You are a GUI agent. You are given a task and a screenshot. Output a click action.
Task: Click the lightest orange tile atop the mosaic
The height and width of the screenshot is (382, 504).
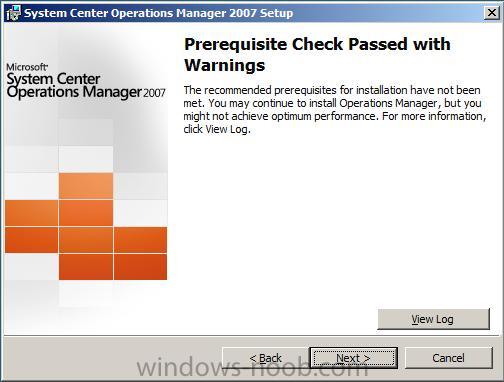[86, 186]
